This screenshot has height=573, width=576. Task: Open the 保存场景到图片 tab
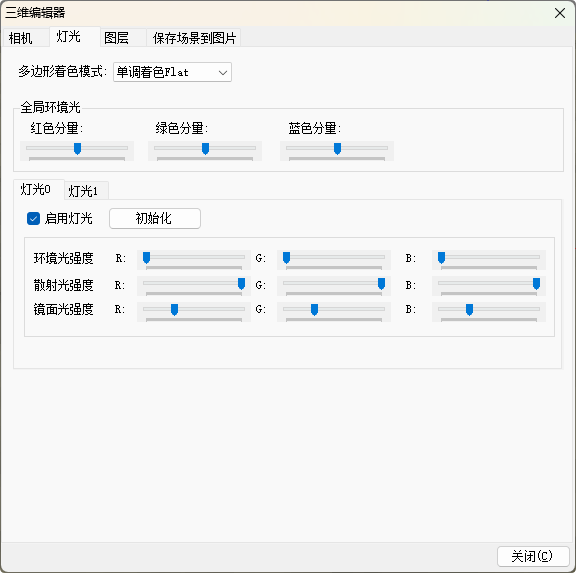tap(194, 38)
